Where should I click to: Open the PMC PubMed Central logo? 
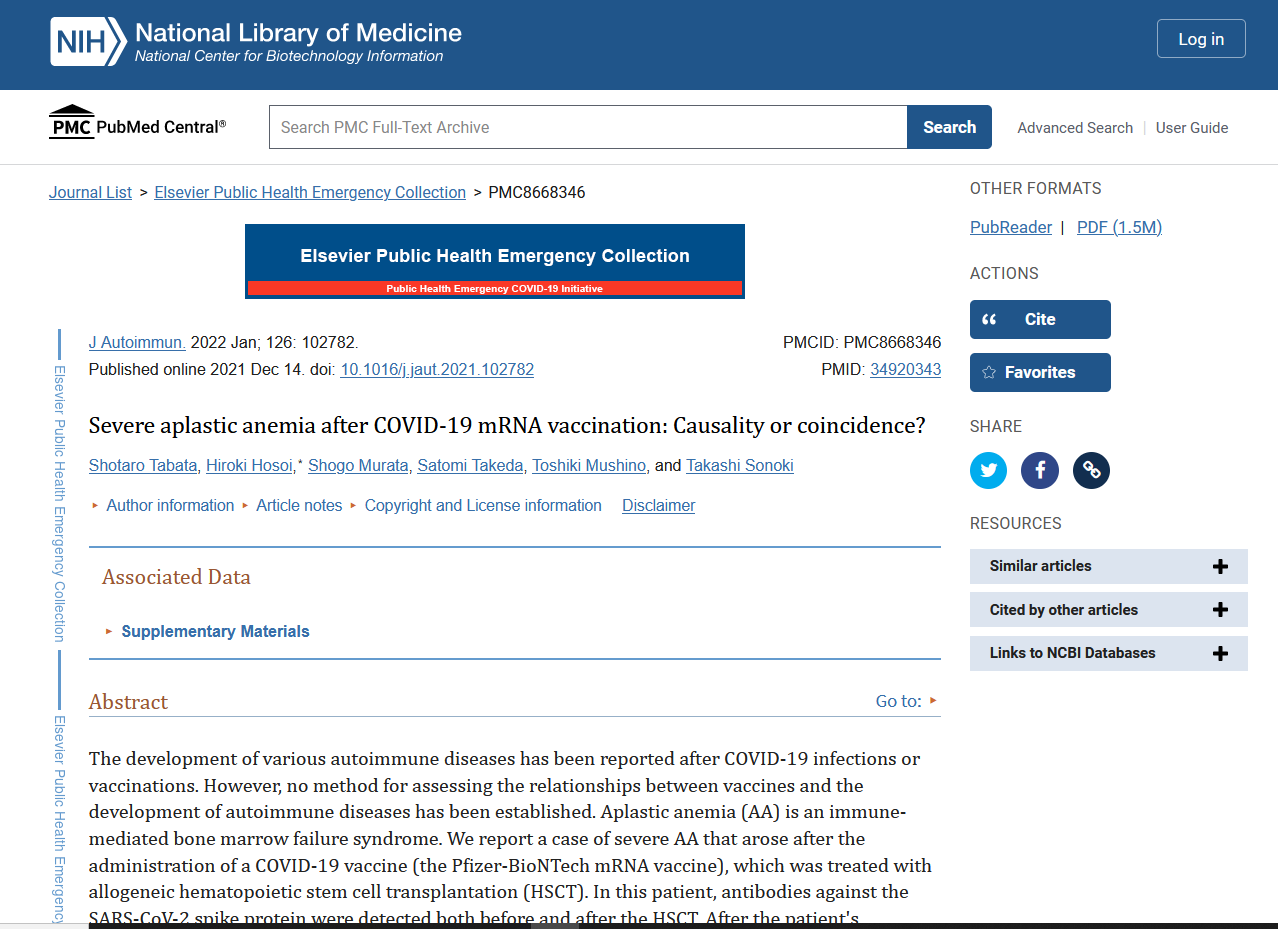coord(137,124)
